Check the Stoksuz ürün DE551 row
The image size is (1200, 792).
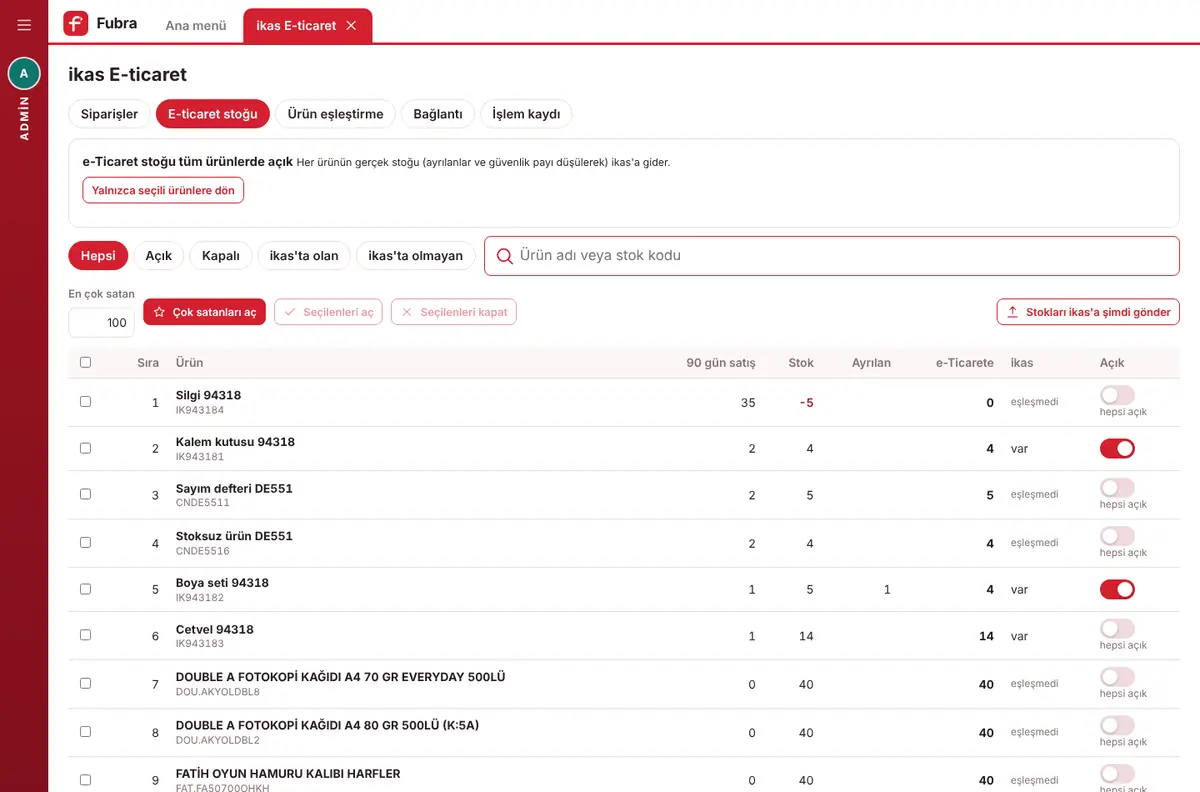pos(85,542)
